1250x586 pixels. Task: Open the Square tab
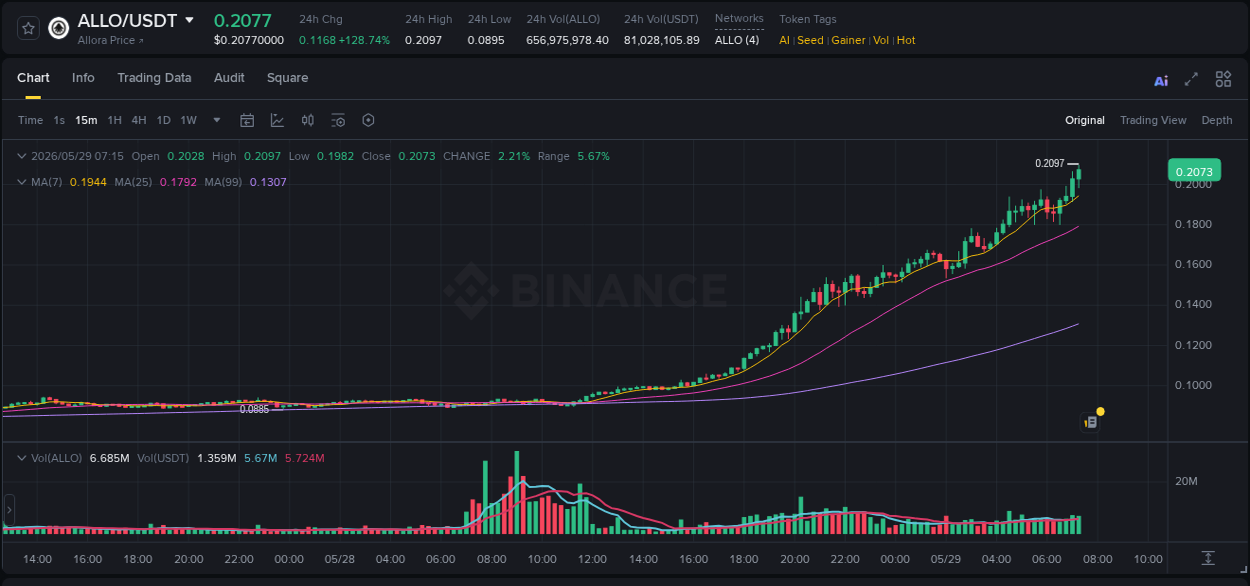click(287, 78)
